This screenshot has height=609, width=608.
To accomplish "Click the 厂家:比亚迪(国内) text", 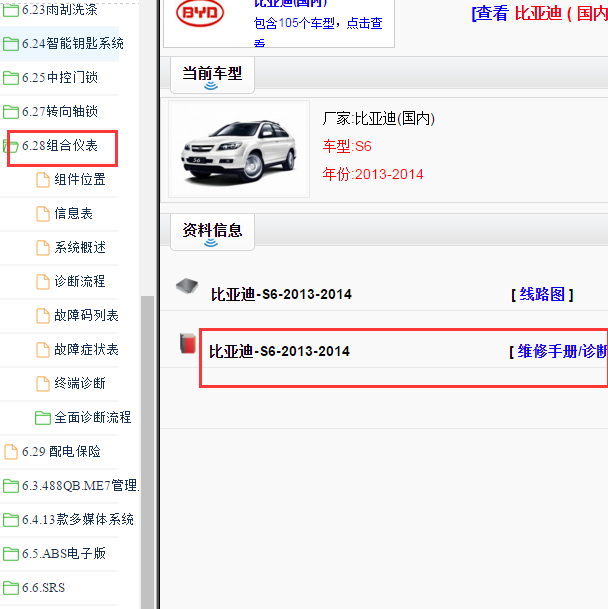I will click(x=378, y=118).
